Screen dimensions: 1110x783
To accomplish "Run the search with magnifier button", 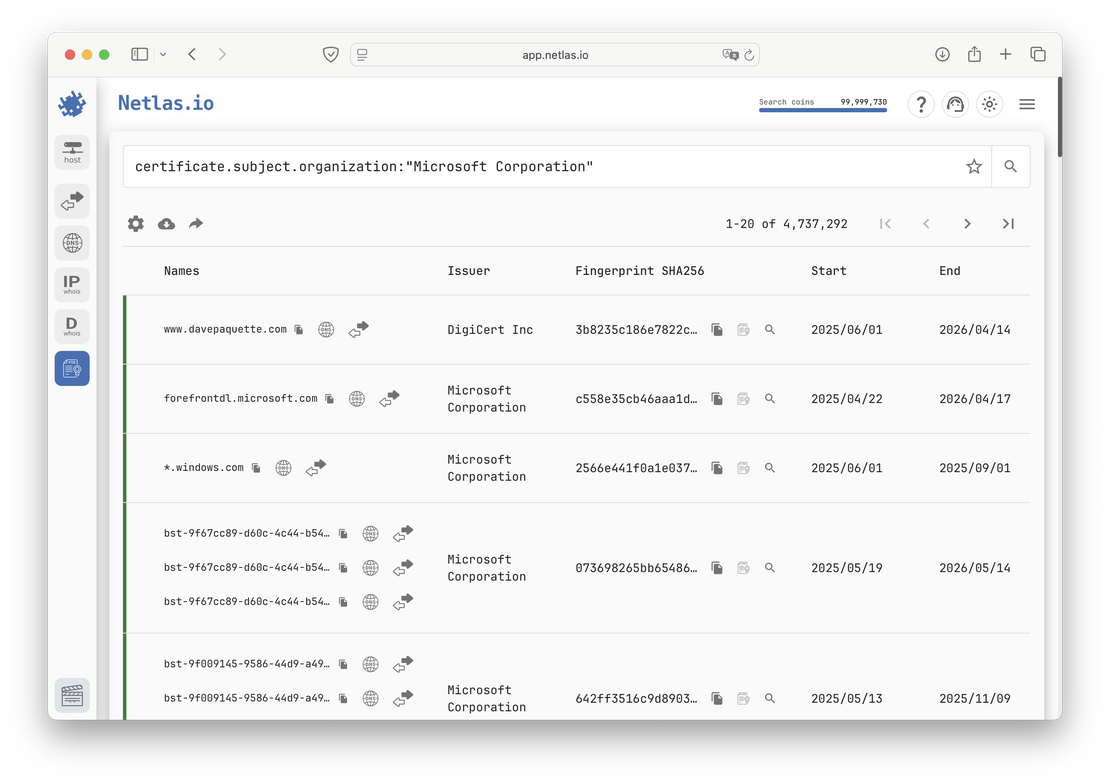I will [1010, 167].
